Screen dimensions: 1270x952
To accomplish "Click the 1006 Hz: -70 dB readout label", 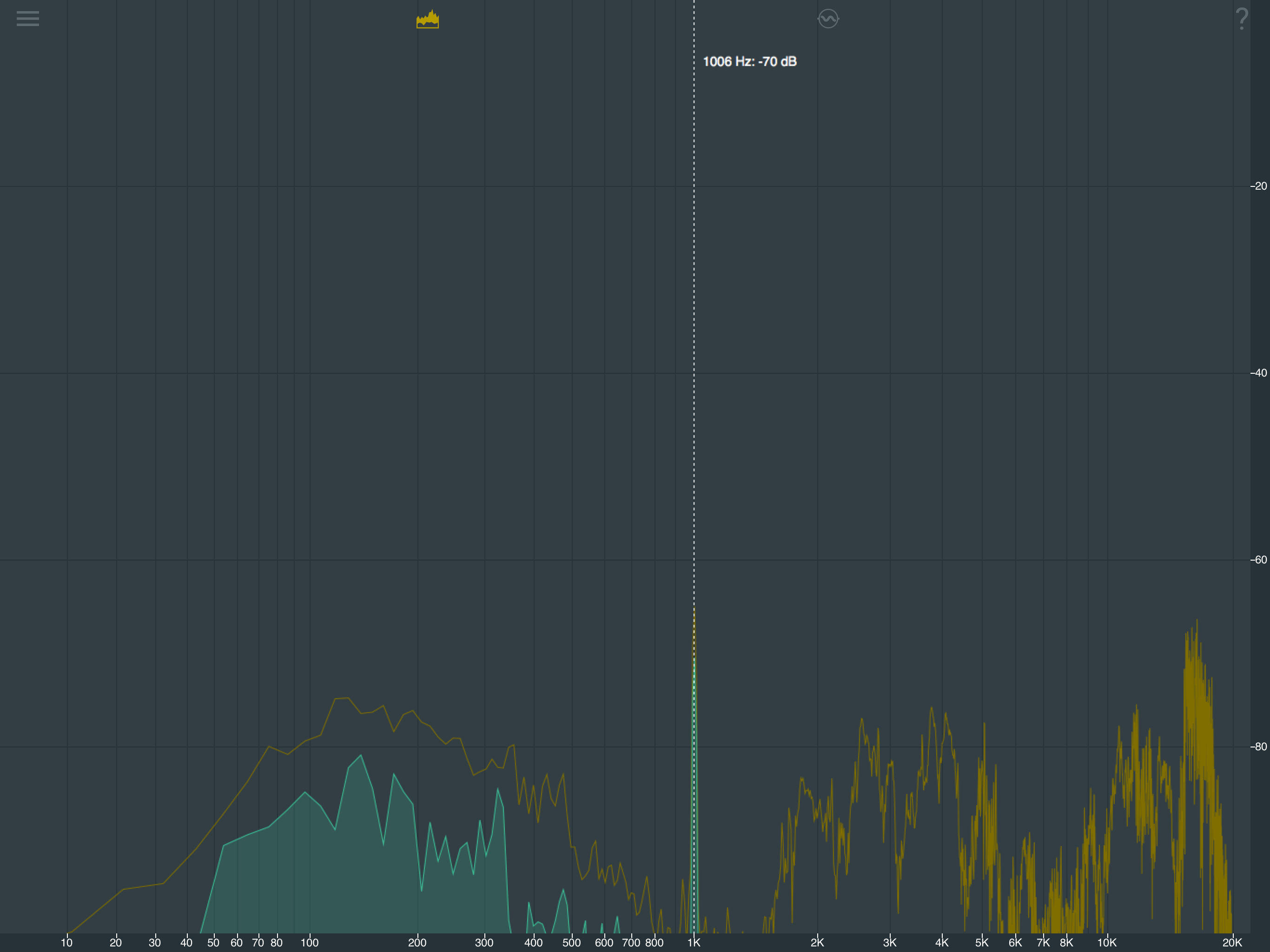I will 749,61.
